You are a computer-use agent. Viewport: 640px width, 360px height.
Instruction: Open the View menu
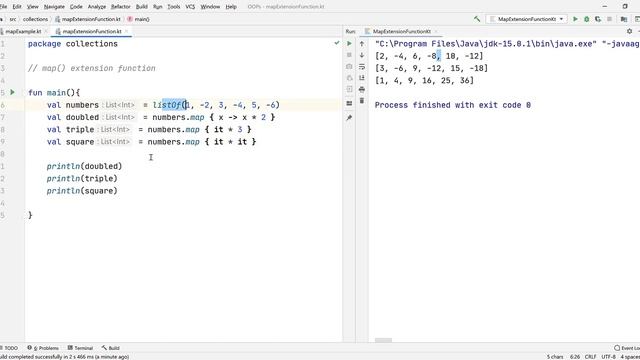pyautogui.click(x=32, y=7)
